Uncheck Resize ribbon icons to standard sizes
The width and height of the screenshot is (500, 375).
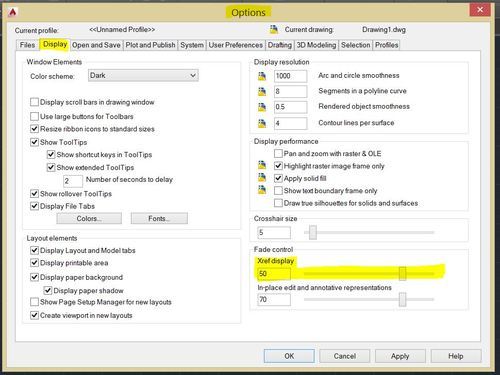coord(34,129)
